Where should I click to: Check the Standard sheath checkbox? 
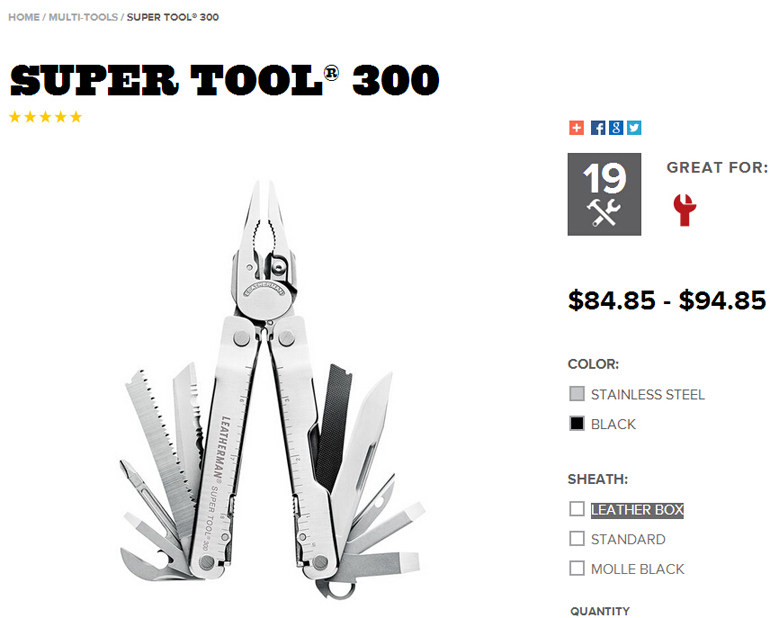(x=577, y=538)
